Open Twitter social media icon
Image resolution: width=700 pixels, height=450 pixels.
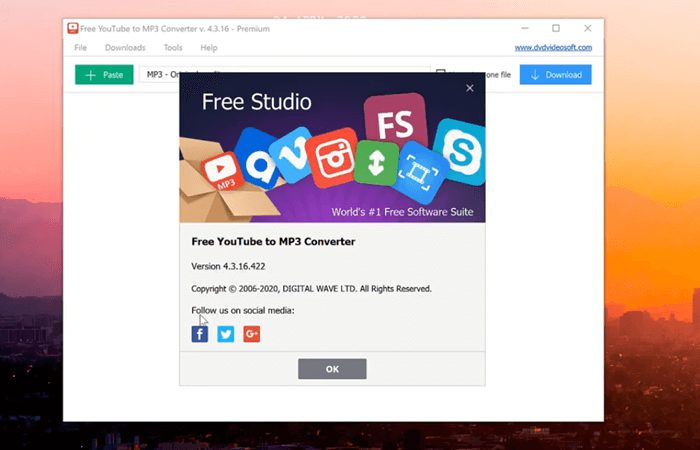click(225, 334)
